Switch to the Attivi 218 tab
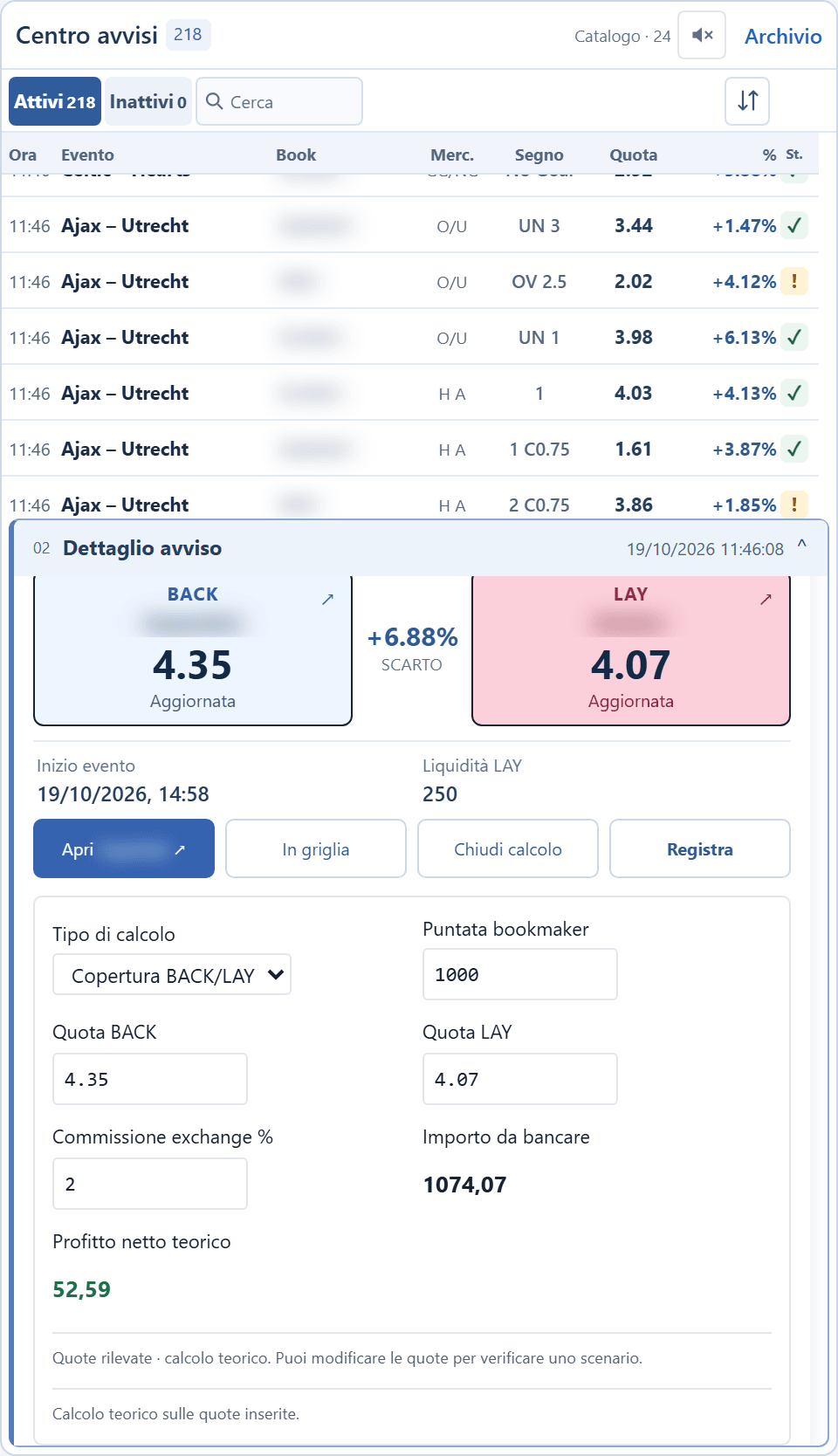Viewport: 838px width, 1456px height. [x=55, y=101]
